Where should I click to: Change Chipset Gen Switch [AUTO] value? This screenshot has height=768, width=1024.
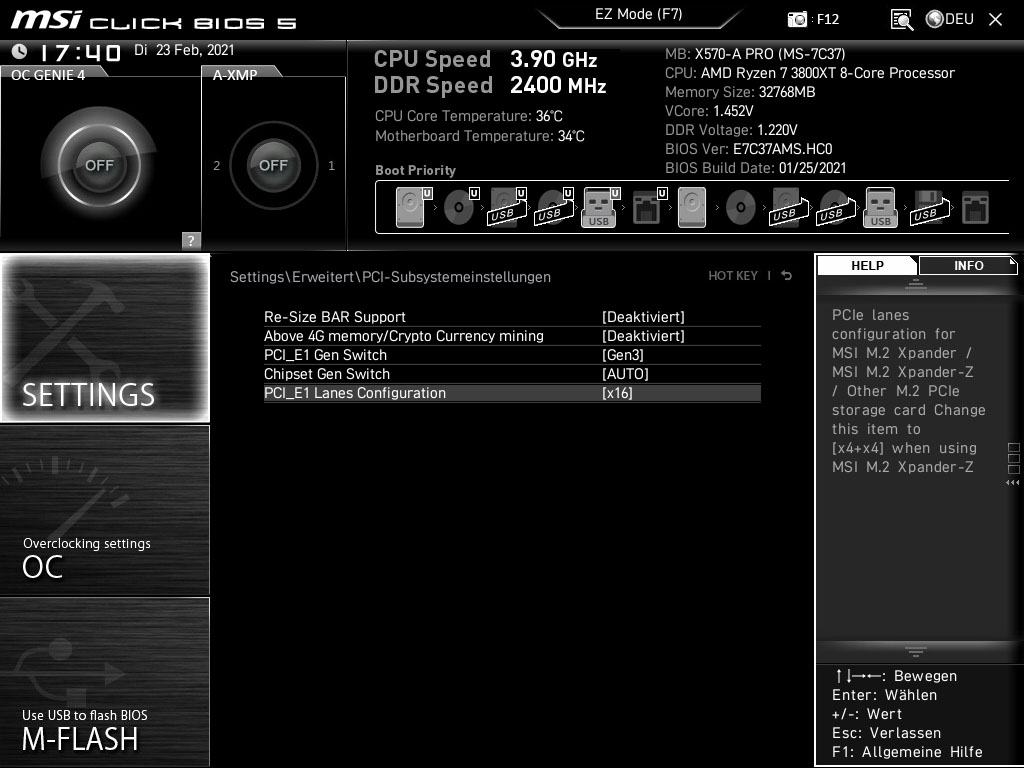(x=625, y=374)
